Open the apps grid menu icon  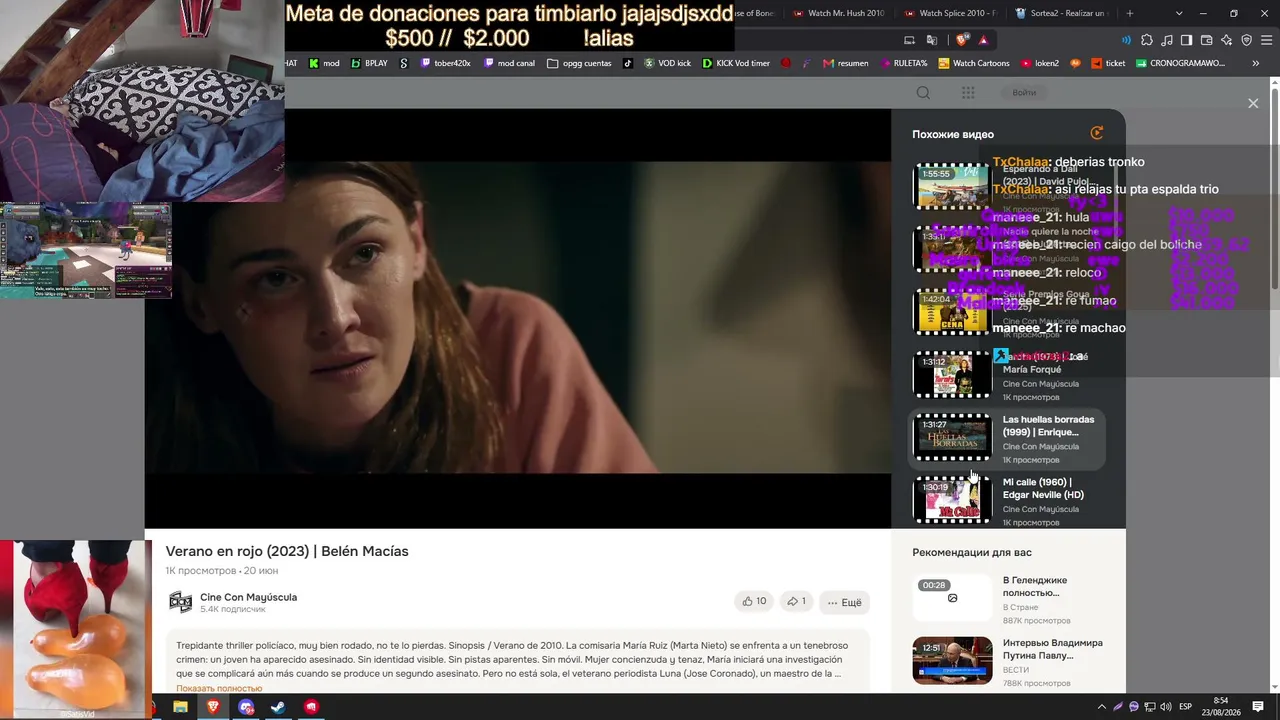click(968, 93)
